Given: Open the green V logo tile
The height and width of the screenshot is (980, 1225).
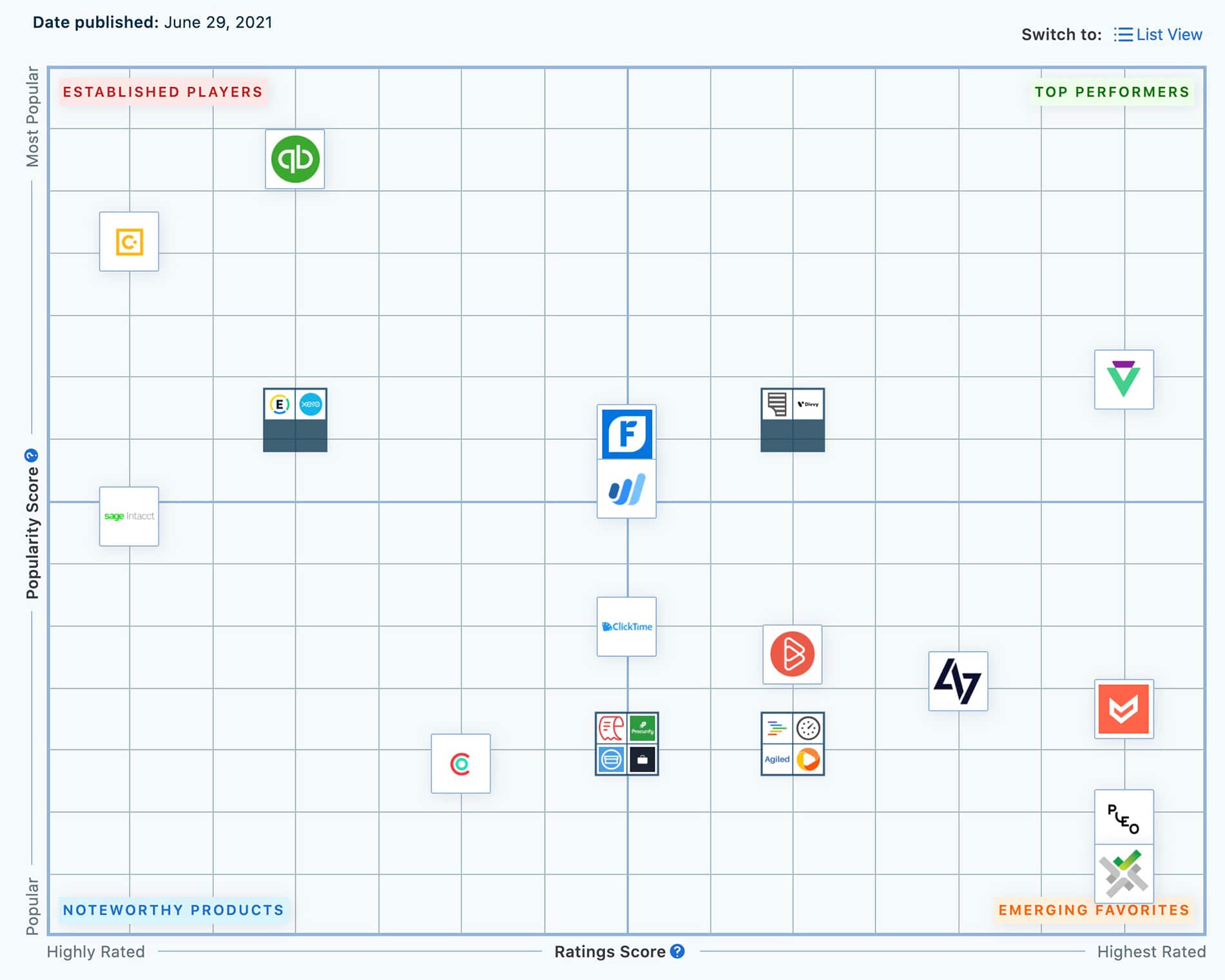Looking at the screenshot, I should click(1124, 380).
